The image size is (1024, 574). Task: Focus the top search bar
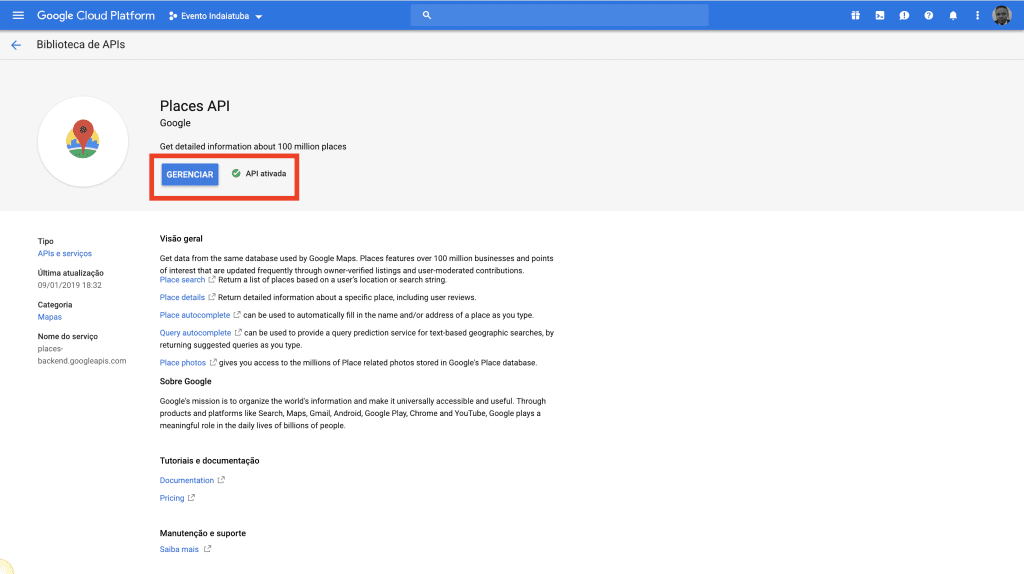[x=560, y=16]
